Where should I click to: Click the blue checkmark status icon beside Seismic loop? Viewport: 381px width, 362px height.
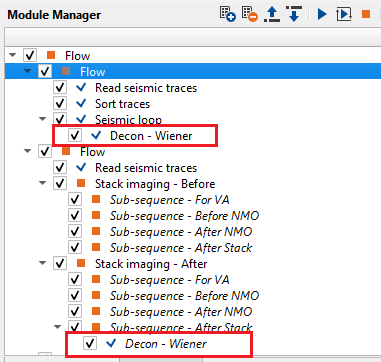[x=81, y=119]
